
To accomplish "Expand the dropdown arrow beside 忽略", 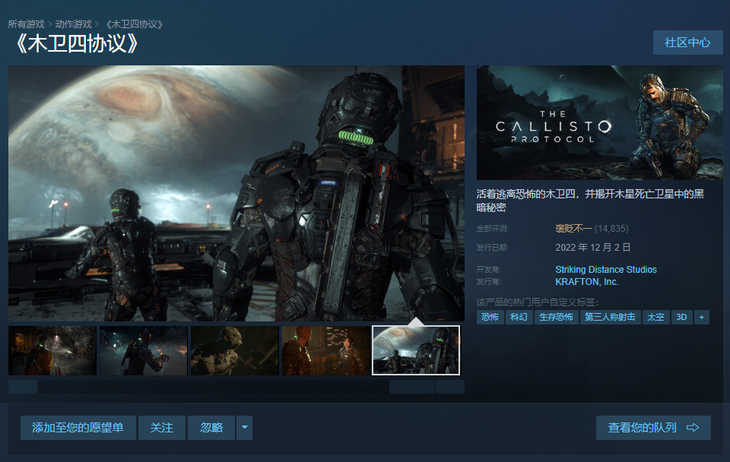I will 244,428.
